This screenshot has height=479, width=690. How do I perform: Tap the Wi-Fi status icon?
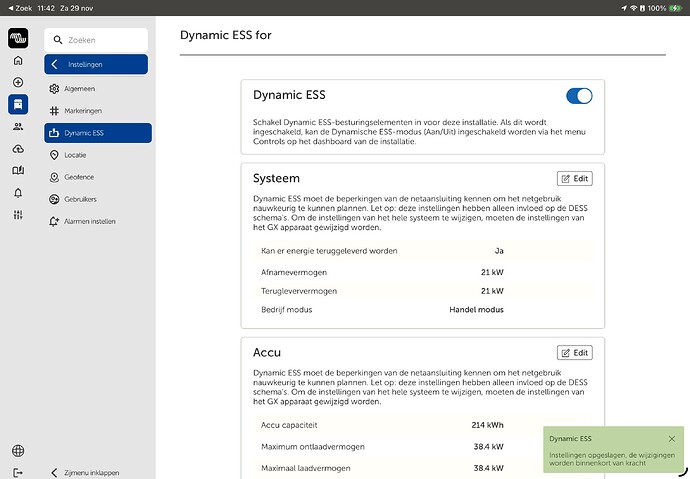[x=634, y=8]
